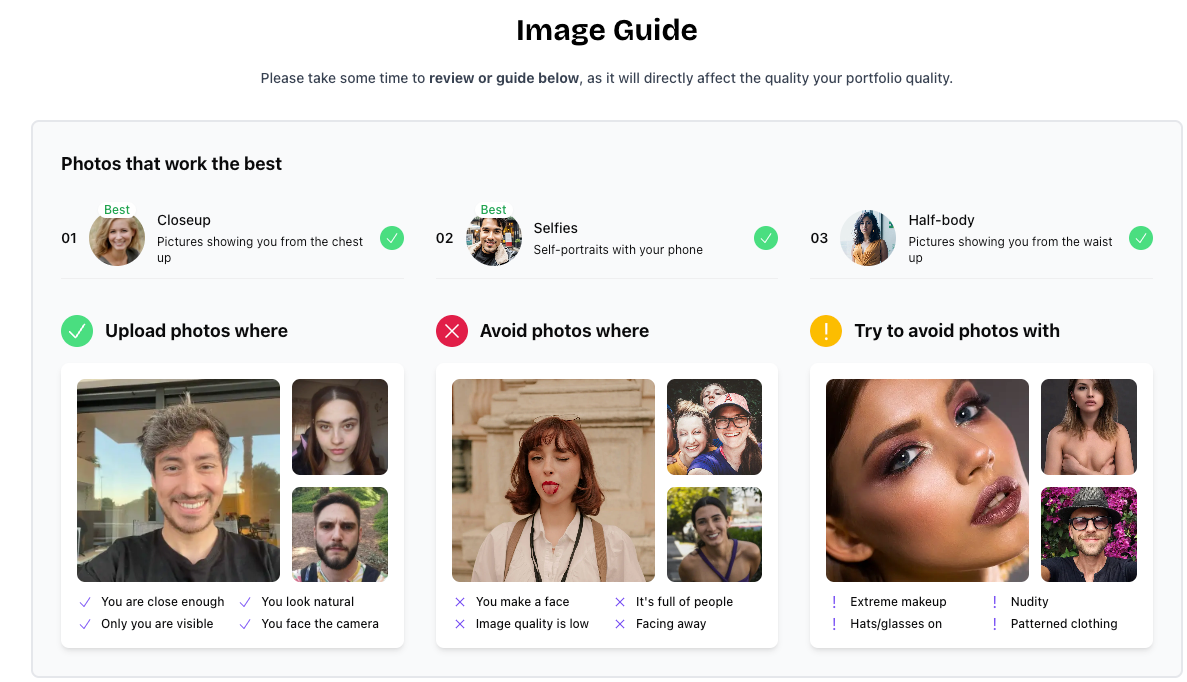
Task: Click the green checkmark beside Closeup
Action: [391, 238]
